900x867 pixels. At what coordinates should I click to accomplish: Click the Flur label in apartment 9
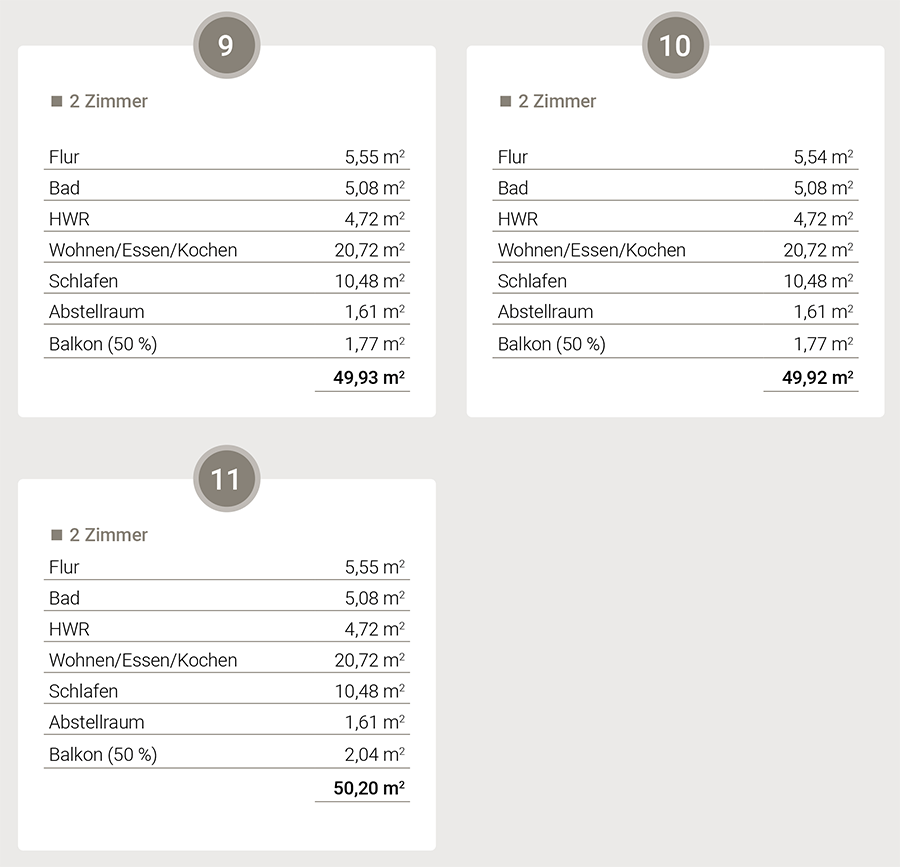click(x=64, y=157)
